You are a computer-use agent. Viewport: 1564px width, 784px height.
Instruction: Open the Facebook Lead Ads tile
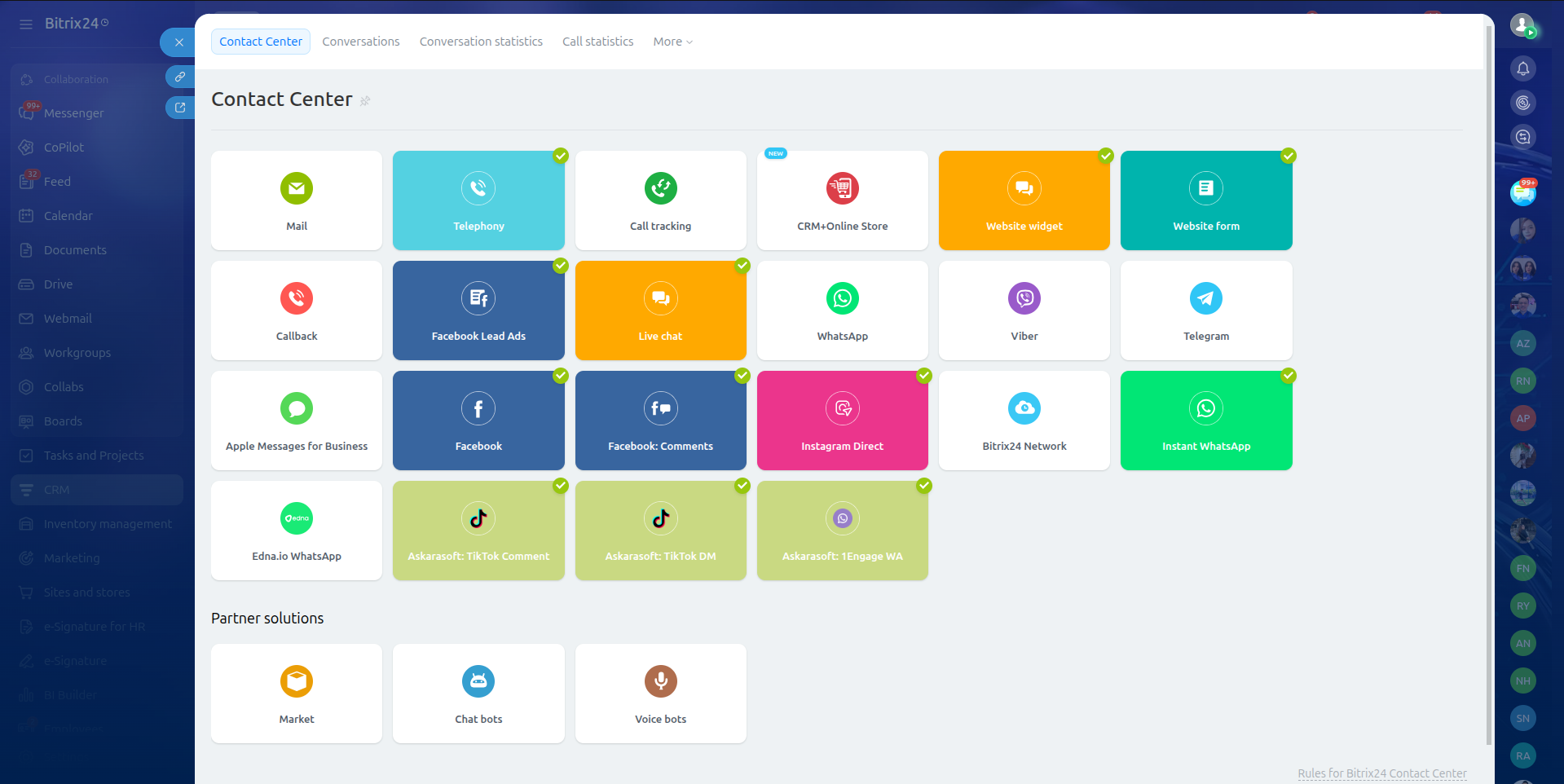pos(478,311)
